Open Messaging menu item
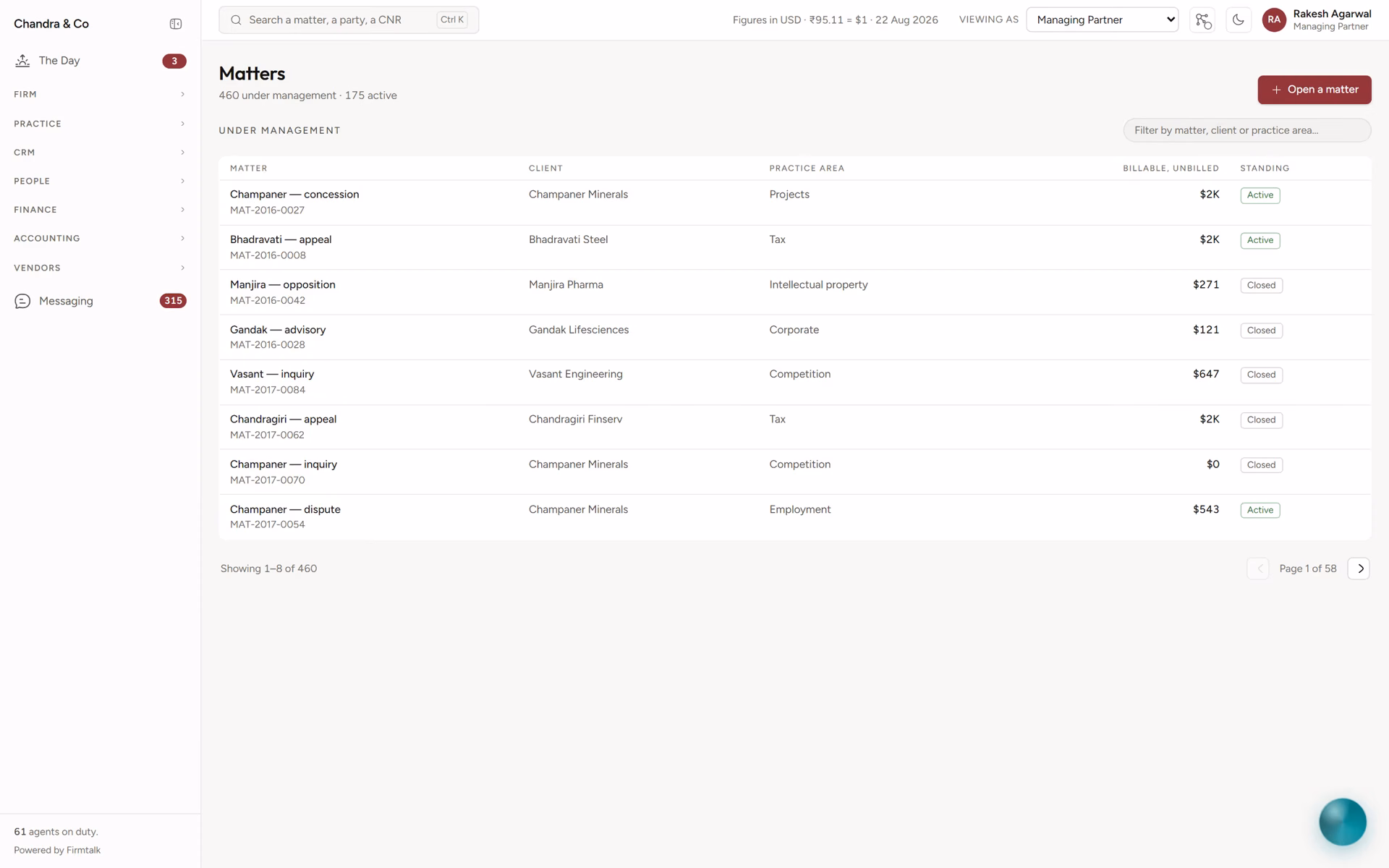The image size is (1389, 868). click(100, 301)
